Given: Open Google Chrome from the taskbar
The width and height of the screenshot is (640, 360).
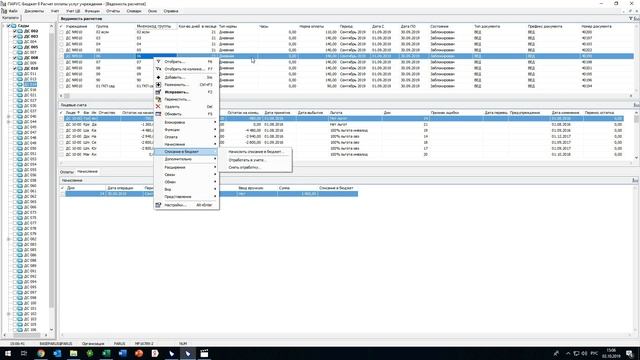Looking at the screenshot, I should [x=41, y=353].
